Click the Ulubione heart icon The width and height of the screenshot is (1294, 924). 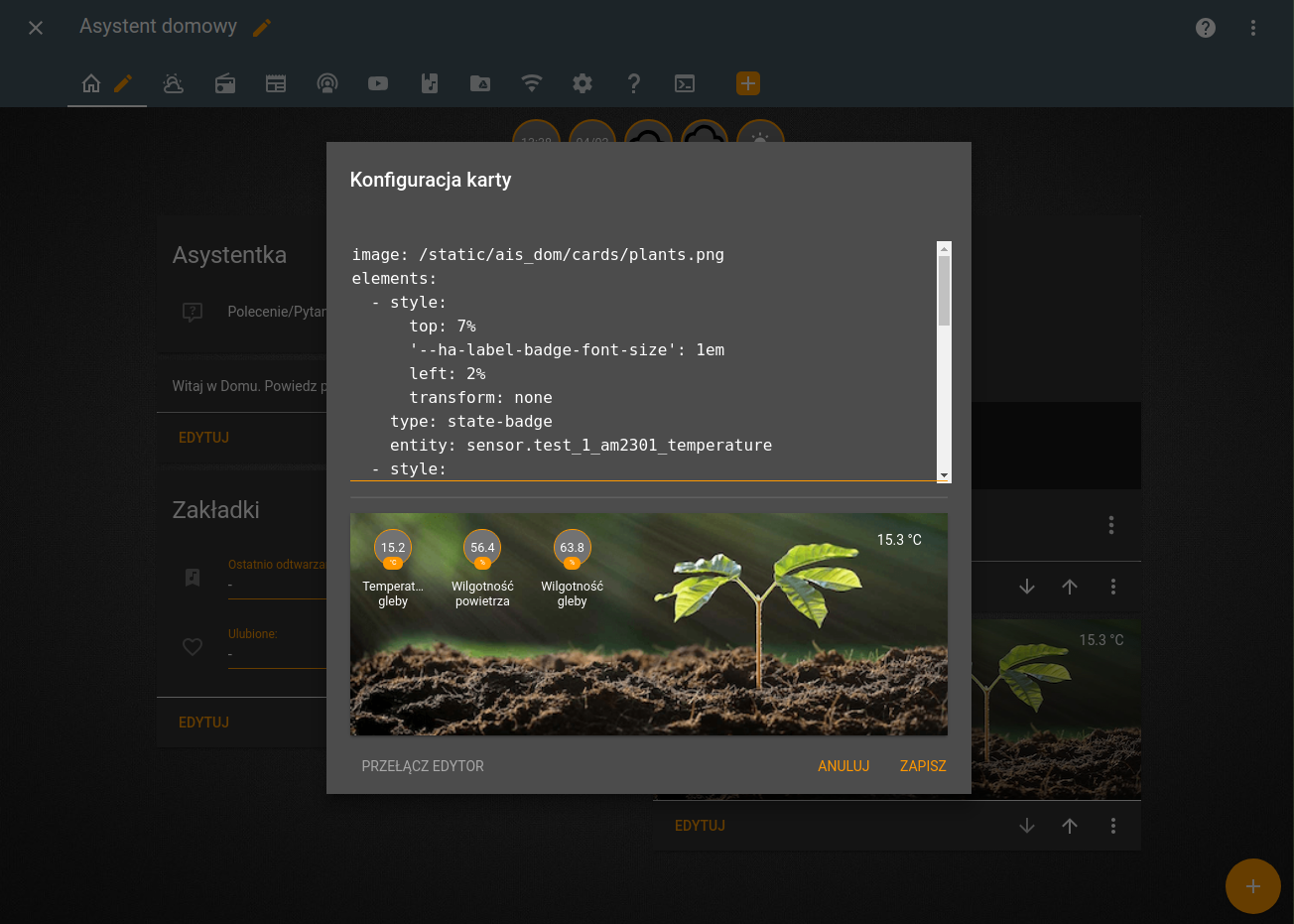click(x=193, y=646)
